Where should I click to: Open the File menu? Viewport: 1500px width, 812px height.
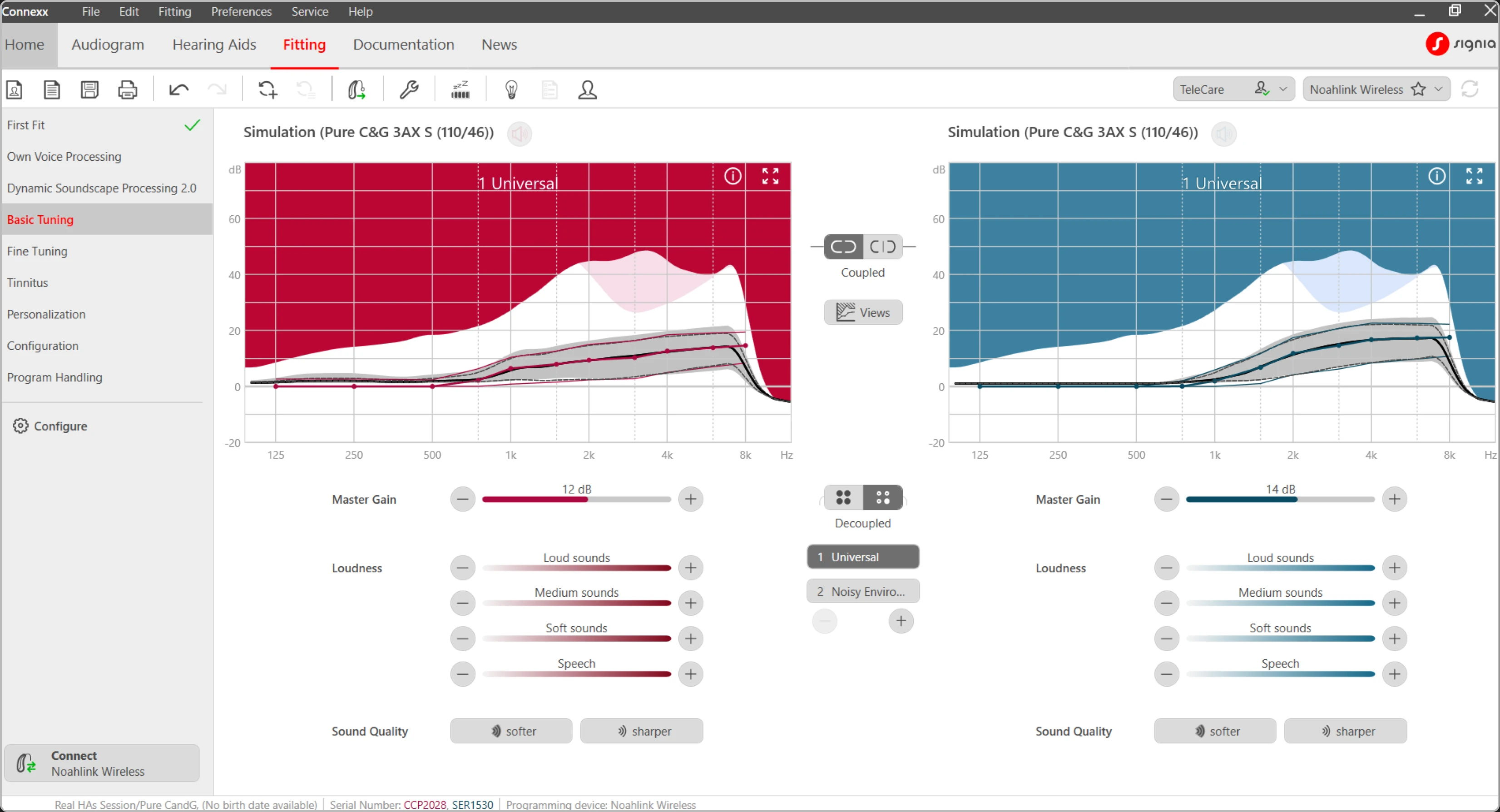coord(90,12)
